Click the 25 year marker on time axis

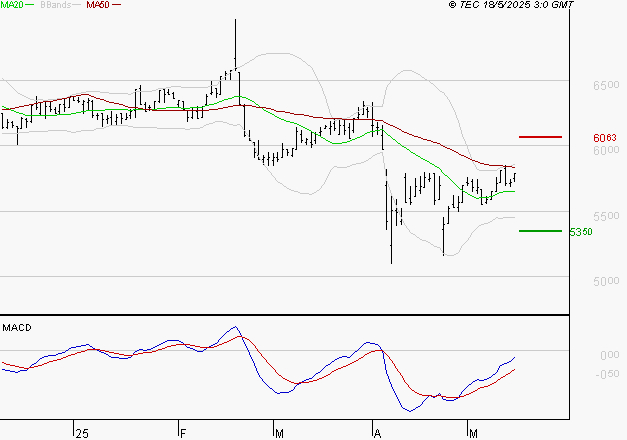82,433
